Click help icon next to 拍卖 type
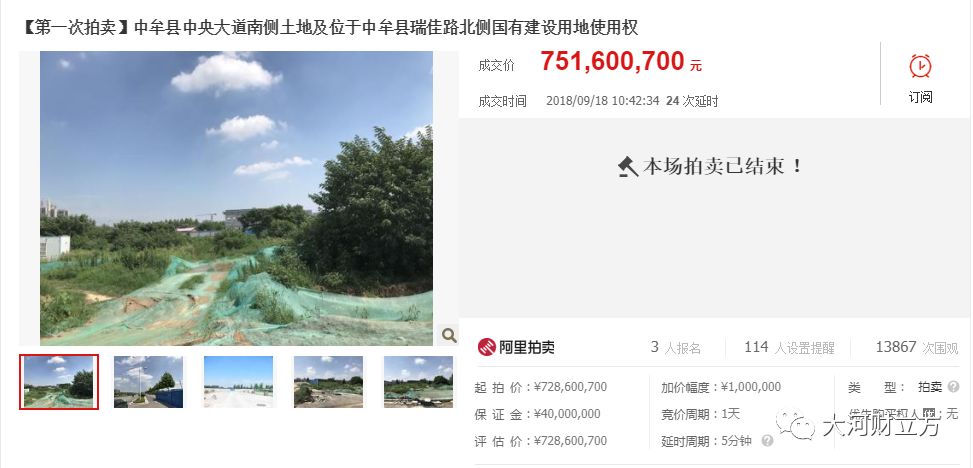Screen dimensions: 973x468 (x=953, y=387)
